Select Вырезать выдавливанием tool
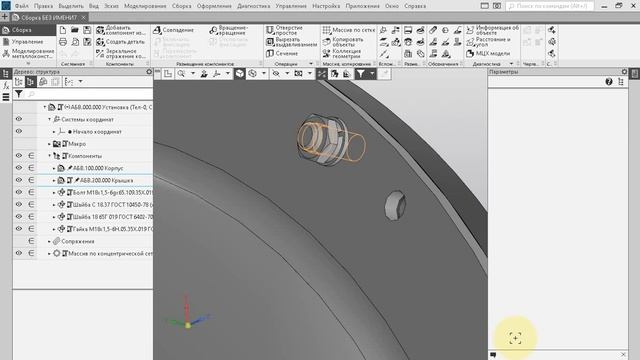The image size is (640, 360). (291, 42)
